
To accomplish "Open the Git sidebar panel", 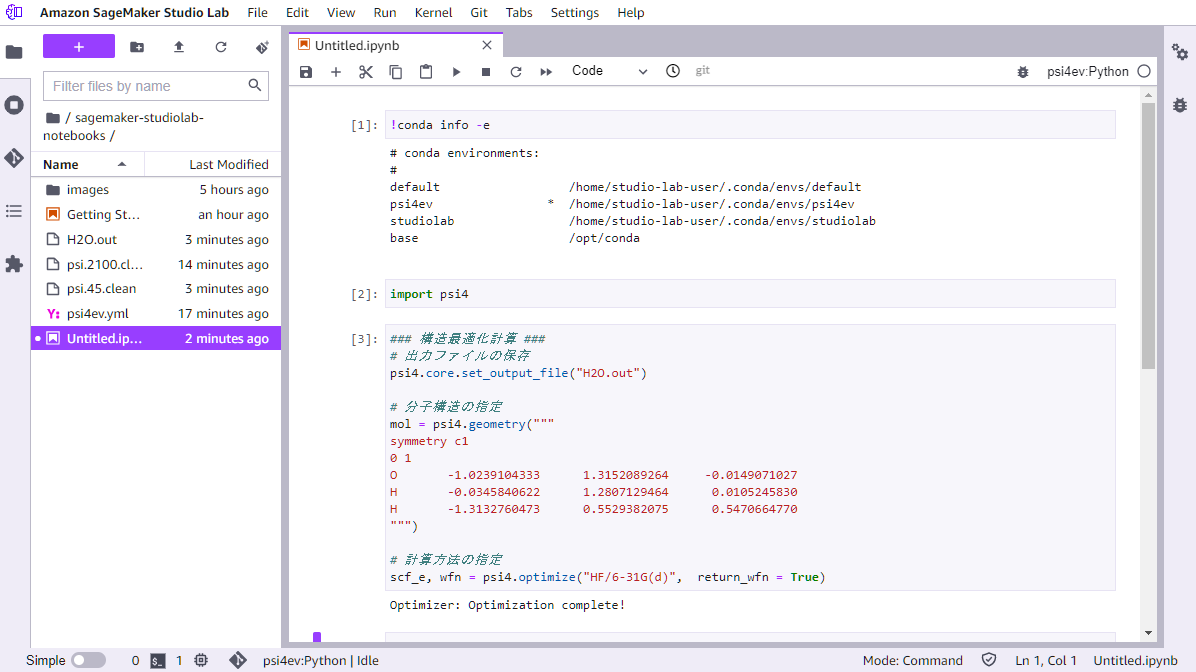I will 14,158.
